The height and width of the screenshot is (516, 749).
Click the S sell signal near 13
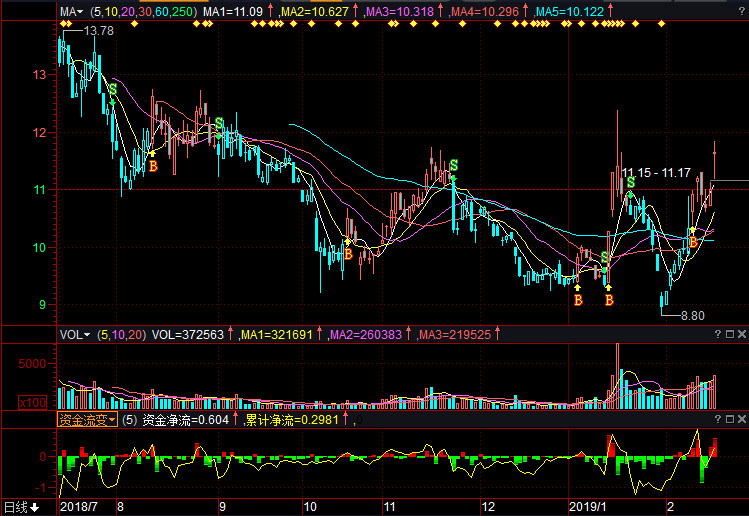112,90
